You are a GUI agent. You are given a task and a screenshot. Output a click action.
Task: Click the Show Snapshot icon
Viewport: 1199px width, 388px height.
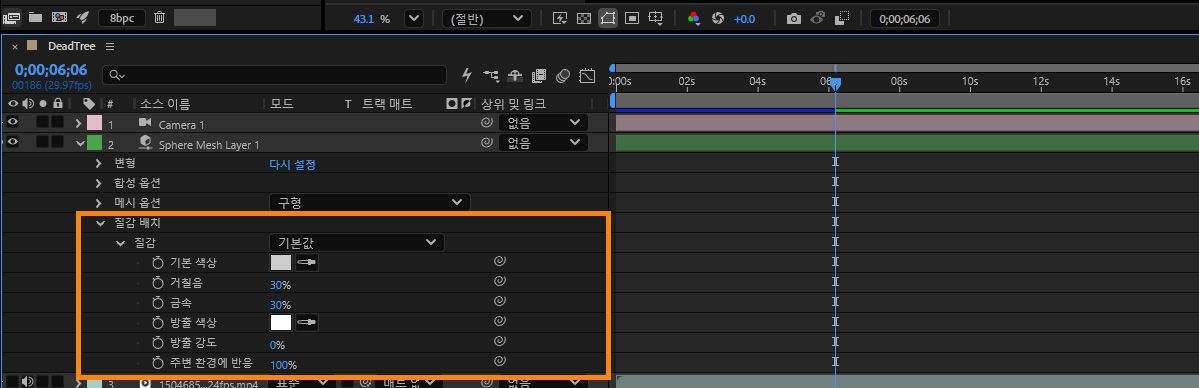click(817, 18)
